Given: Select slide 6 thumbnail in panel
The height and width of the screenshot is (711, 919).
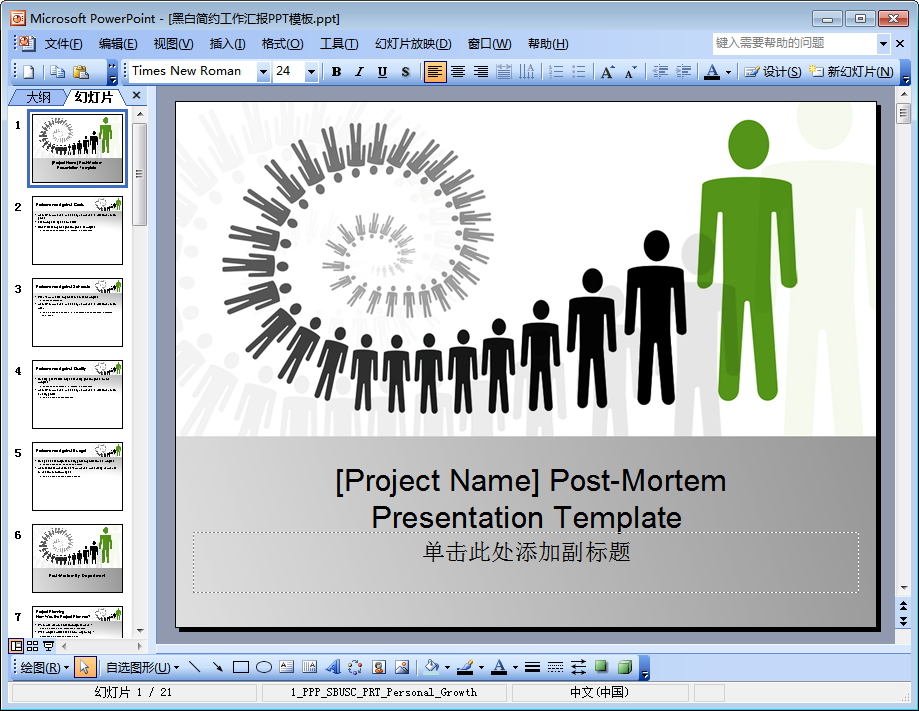Looking at the screenshot, I should [x=77, y=558].
